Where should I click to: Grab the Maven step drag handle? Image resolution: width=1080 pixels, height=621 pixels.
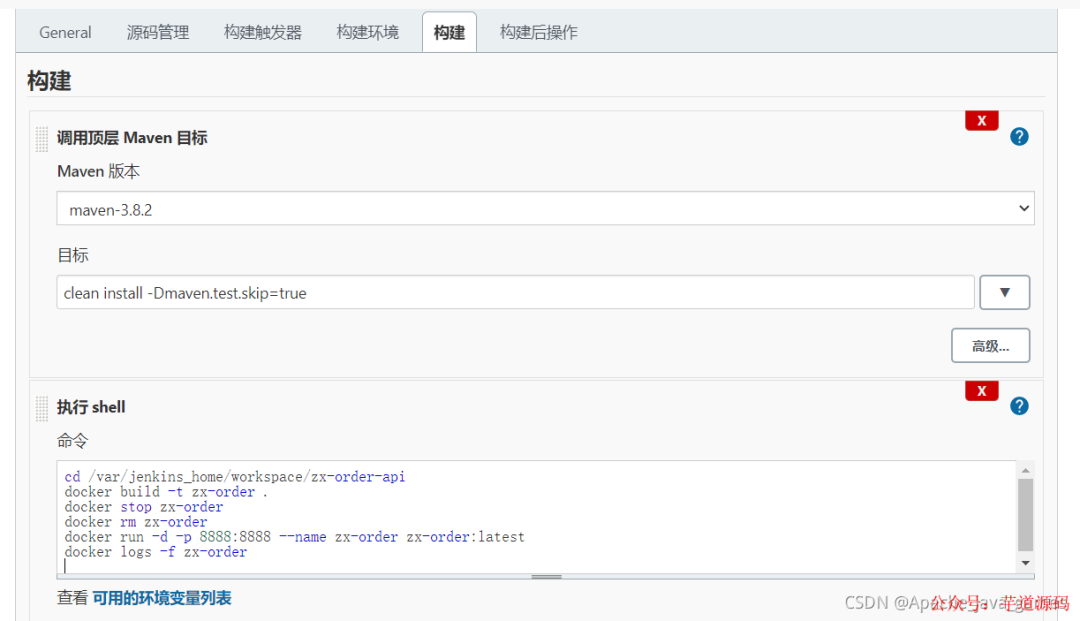pyautogui.click(x=42, y=139)
